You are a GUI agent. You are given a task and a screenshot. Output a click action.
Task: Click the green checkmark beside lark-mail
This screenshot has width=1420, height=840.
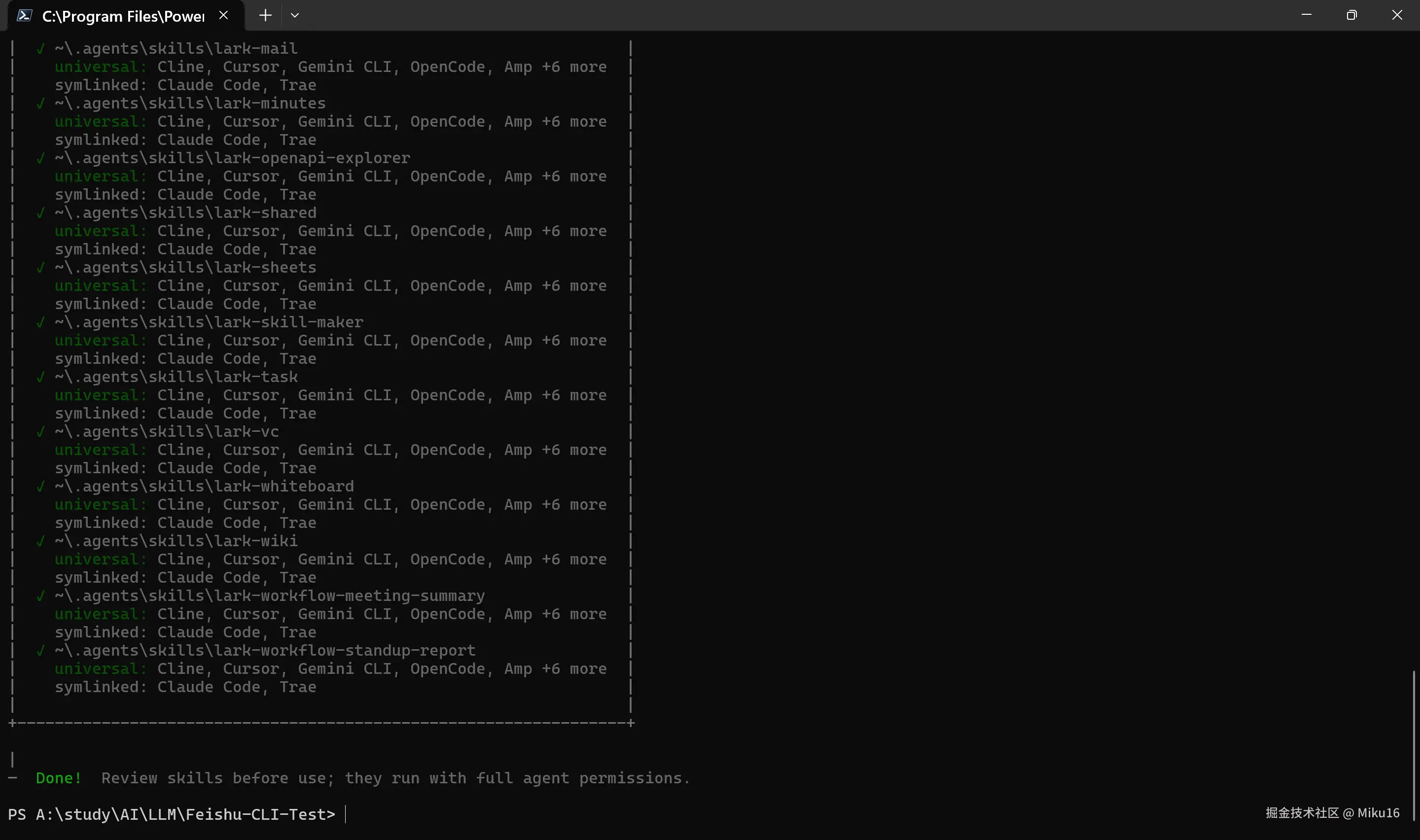pos(40,49)
